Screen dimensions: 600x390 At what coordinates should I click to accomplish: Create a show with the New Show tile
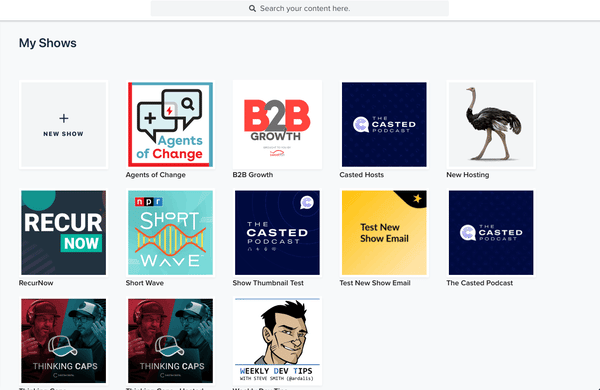(x=64, y=124)
